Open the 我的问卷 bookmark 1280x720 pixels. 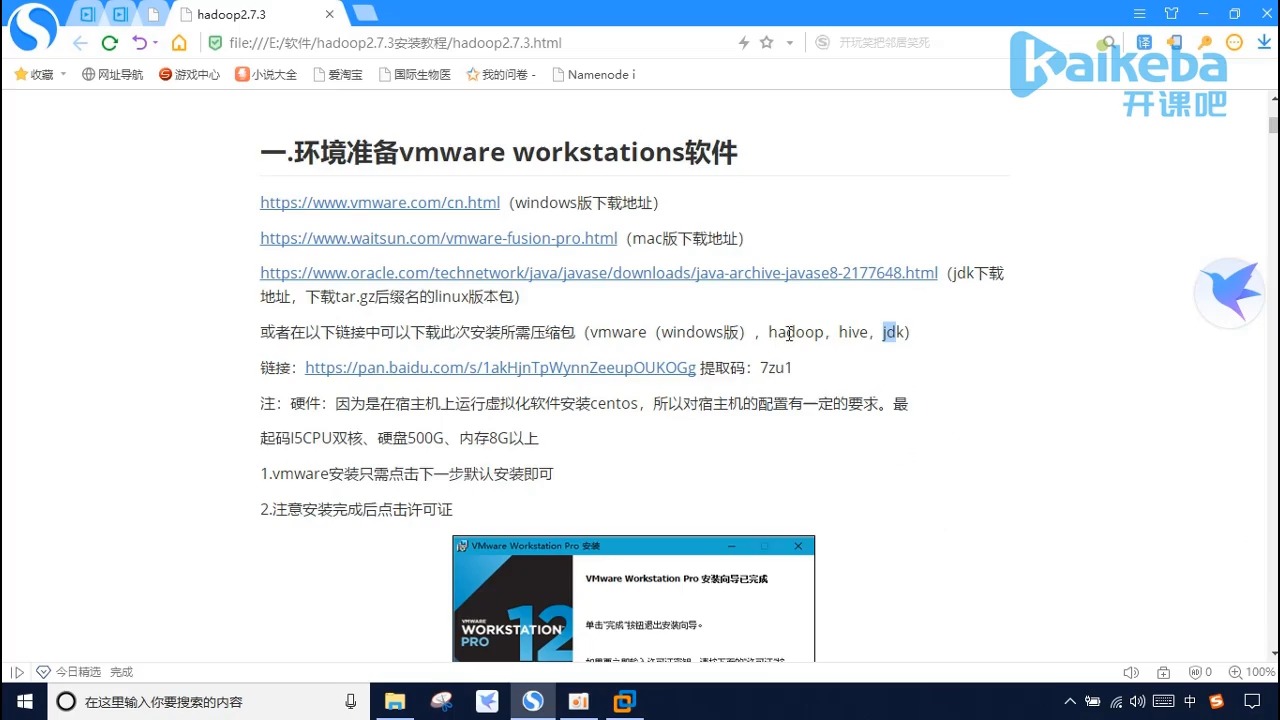[500, 74]
